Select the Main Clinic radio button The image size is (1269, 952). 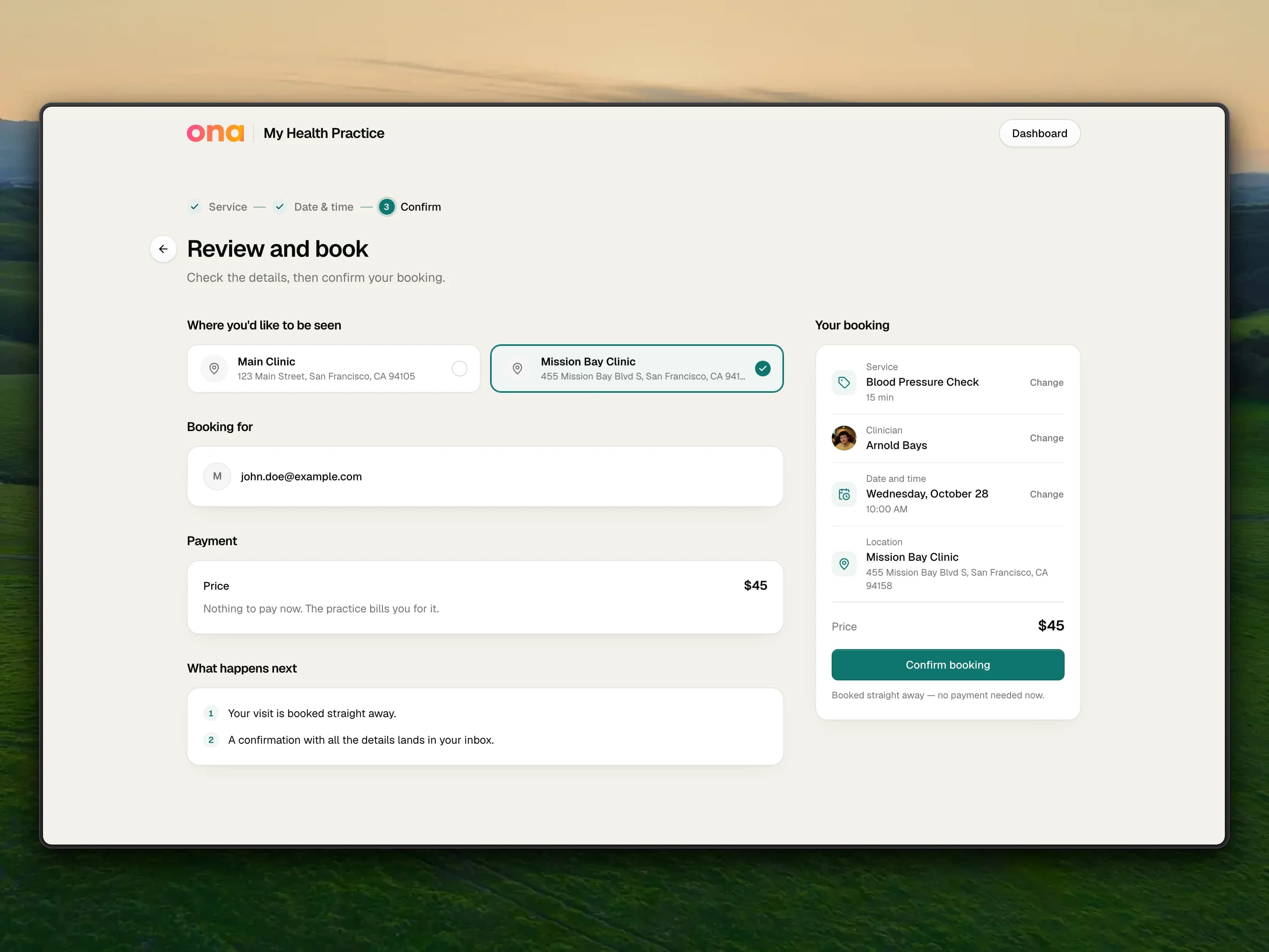(460, 368)
